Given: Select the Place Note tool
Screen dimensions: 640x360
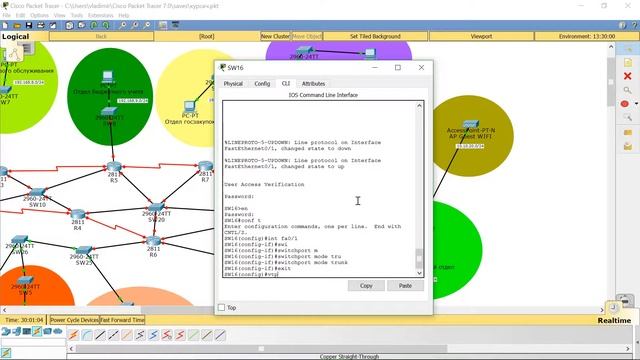Looking at the screenshot, I should click(628, 62).
